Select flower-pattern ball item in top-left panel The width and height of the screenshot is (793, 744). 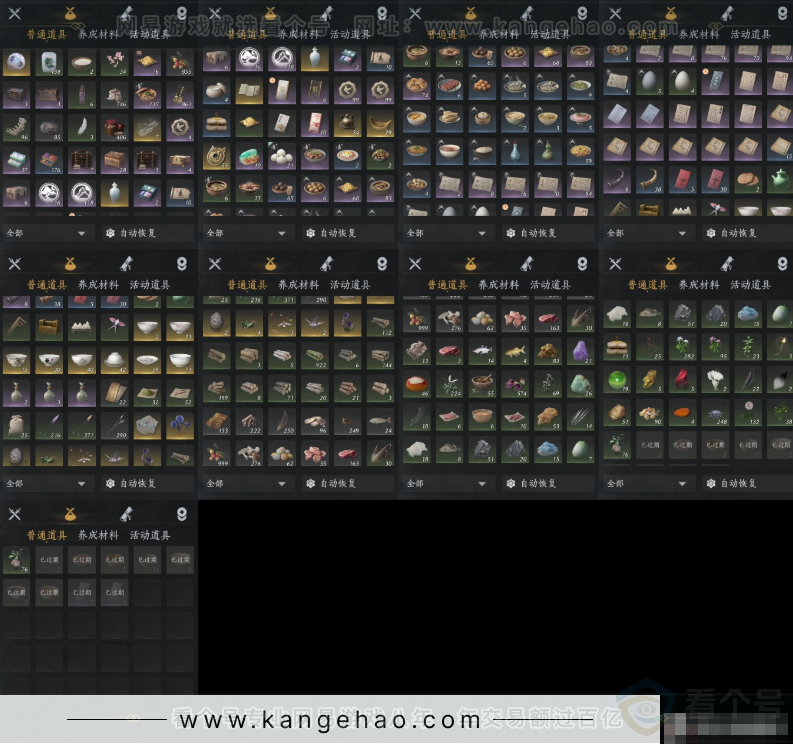[x=17, y=63]
